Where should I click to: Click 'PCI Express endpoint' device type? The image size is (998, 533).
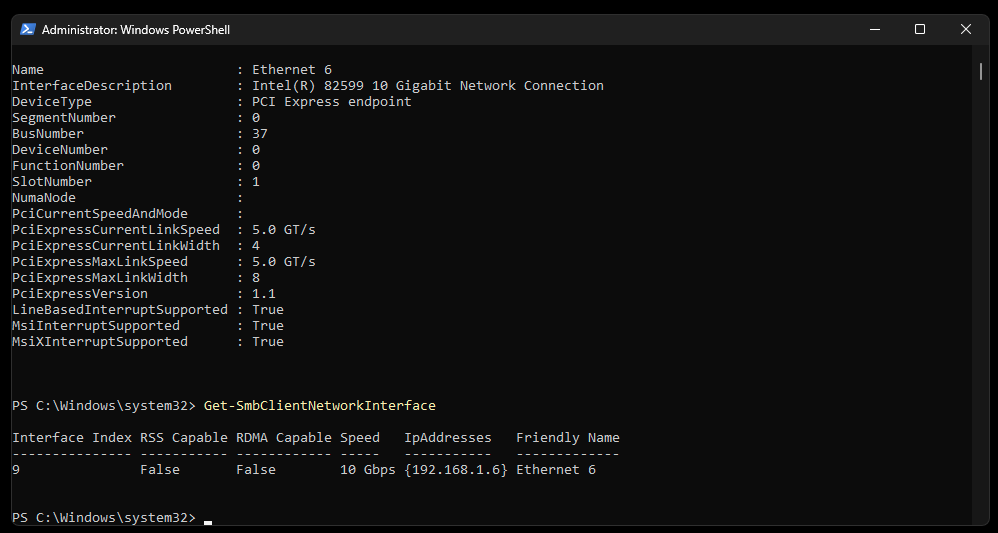coord(332,102)
